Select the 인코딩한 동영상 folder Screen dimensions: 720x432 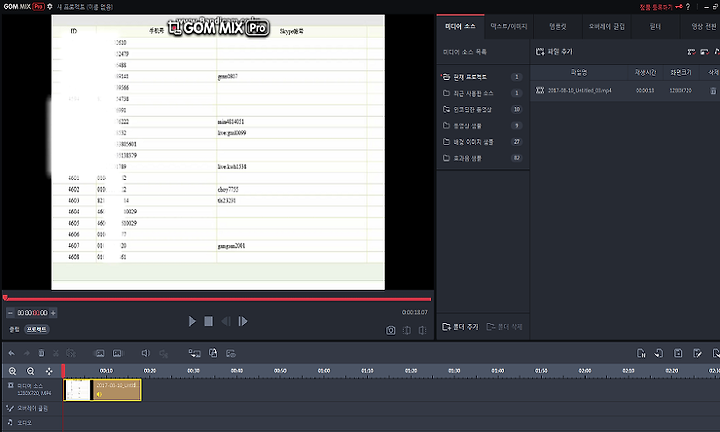pyautogui.click(x=481, y=109)
